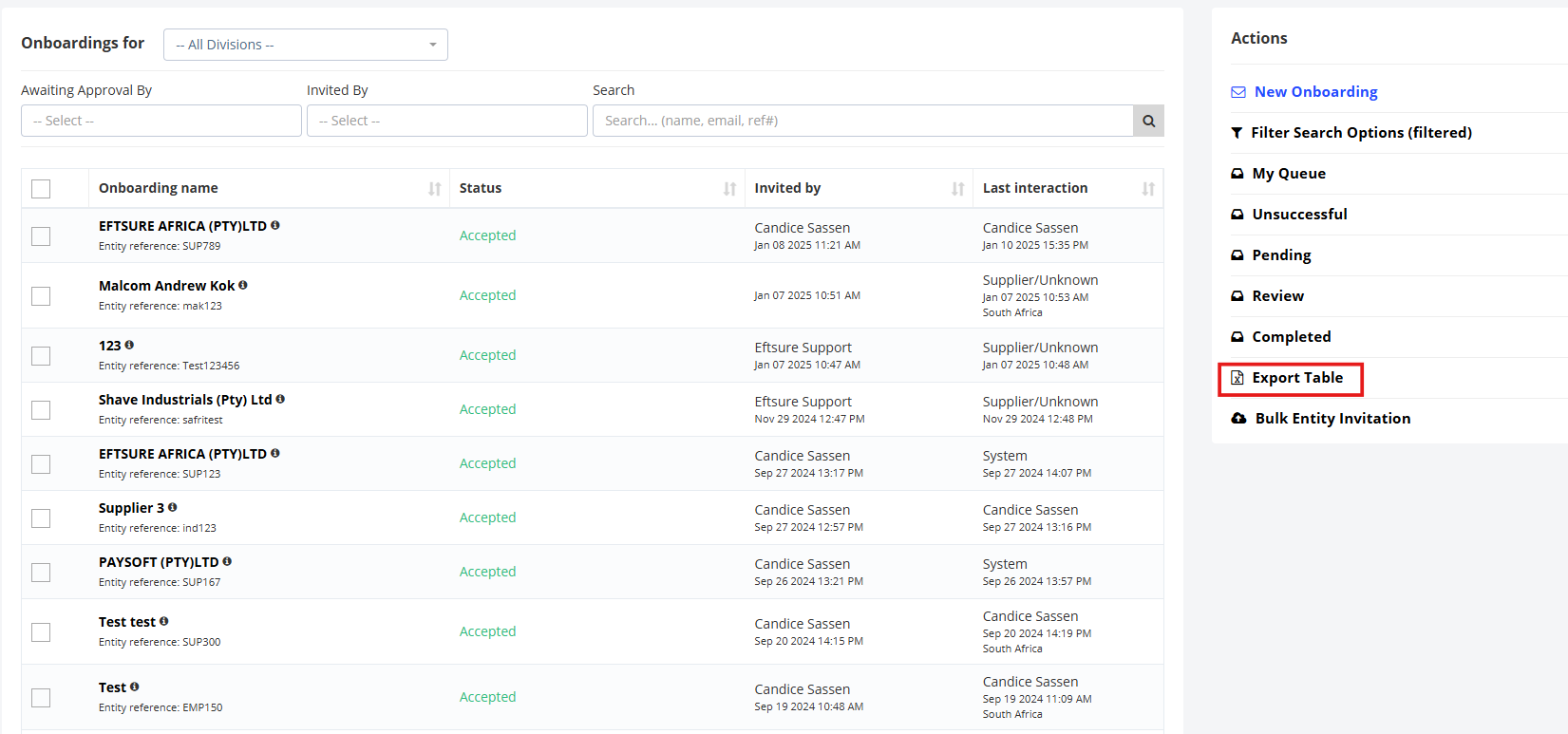
Task: Open the Awaiting Approval By select
Action: (x=161, y=121)
